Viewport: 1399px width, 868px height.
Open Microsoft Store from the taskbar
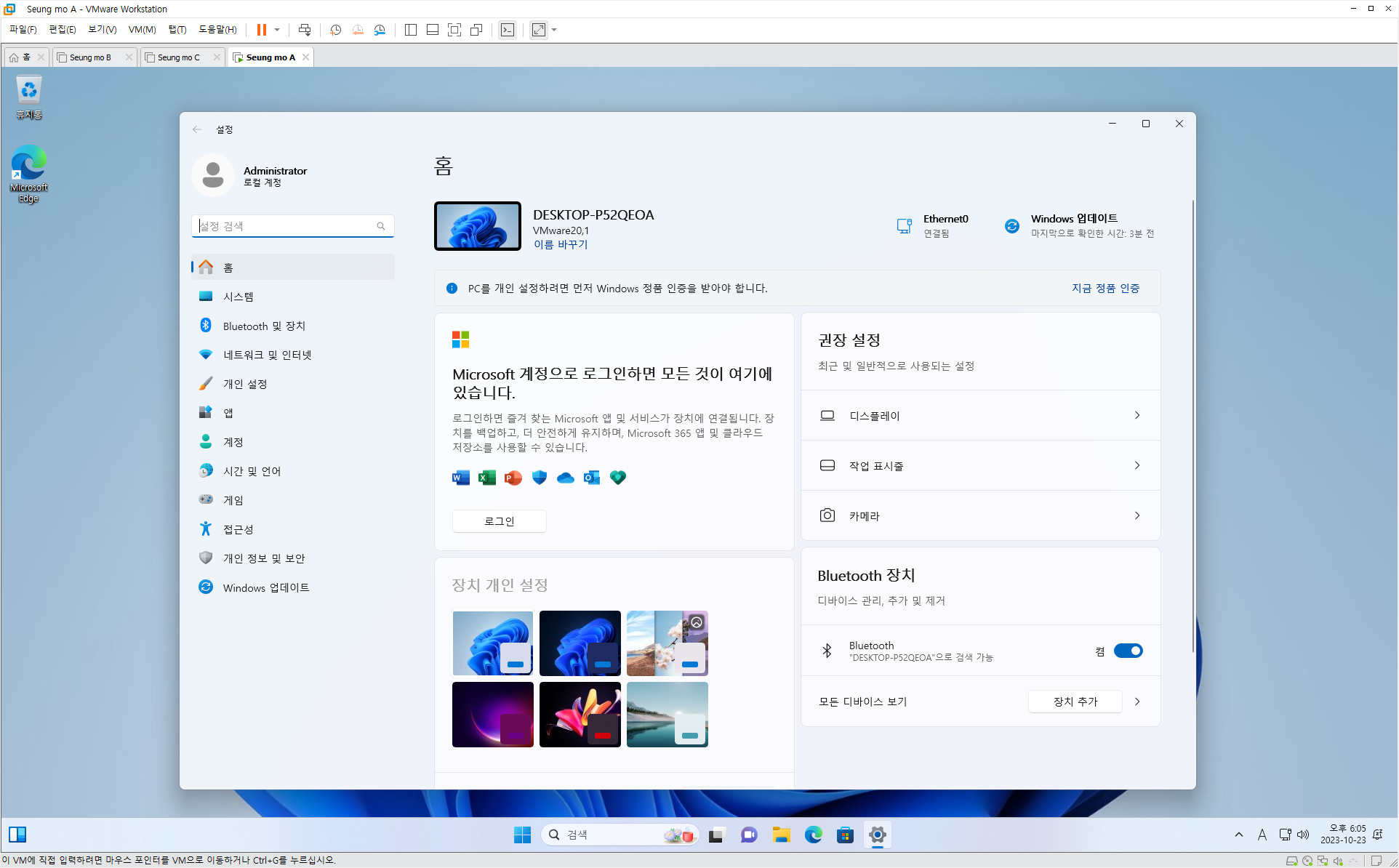click(x=845, y=835)
